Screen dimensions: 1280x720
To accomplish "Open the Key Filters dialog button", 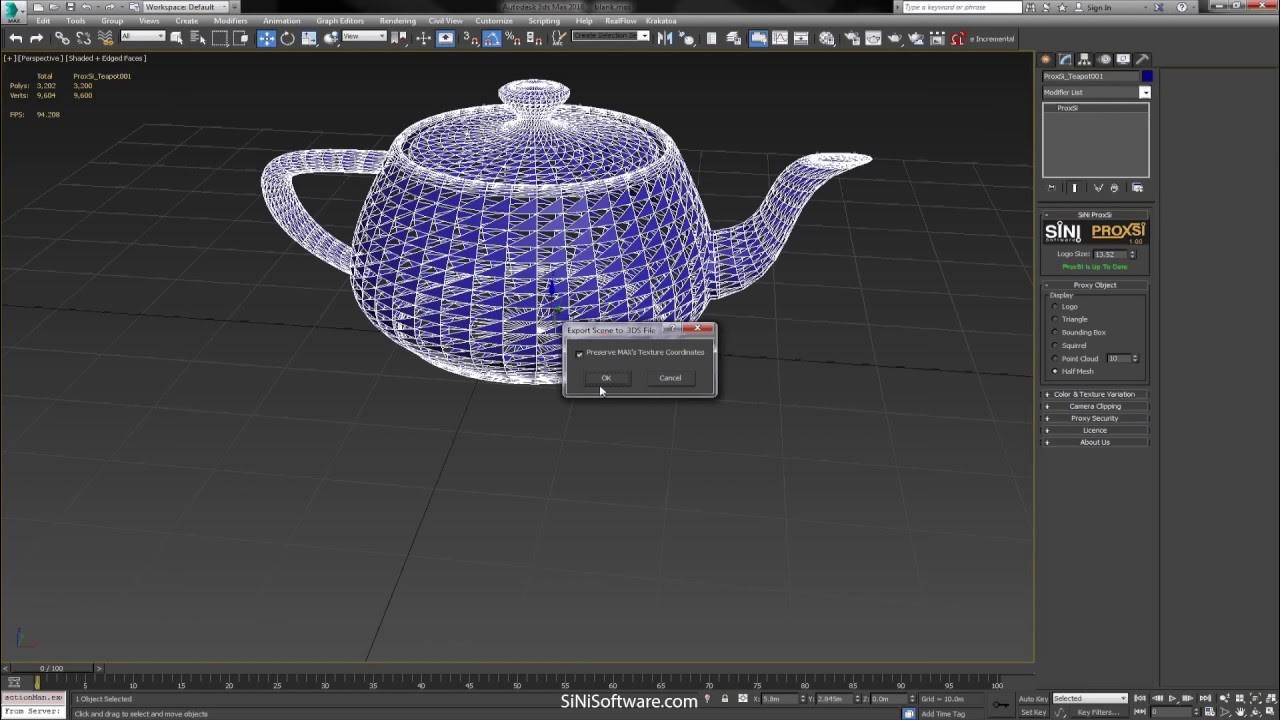I will pyautogui.click(x=1097, y=712).
